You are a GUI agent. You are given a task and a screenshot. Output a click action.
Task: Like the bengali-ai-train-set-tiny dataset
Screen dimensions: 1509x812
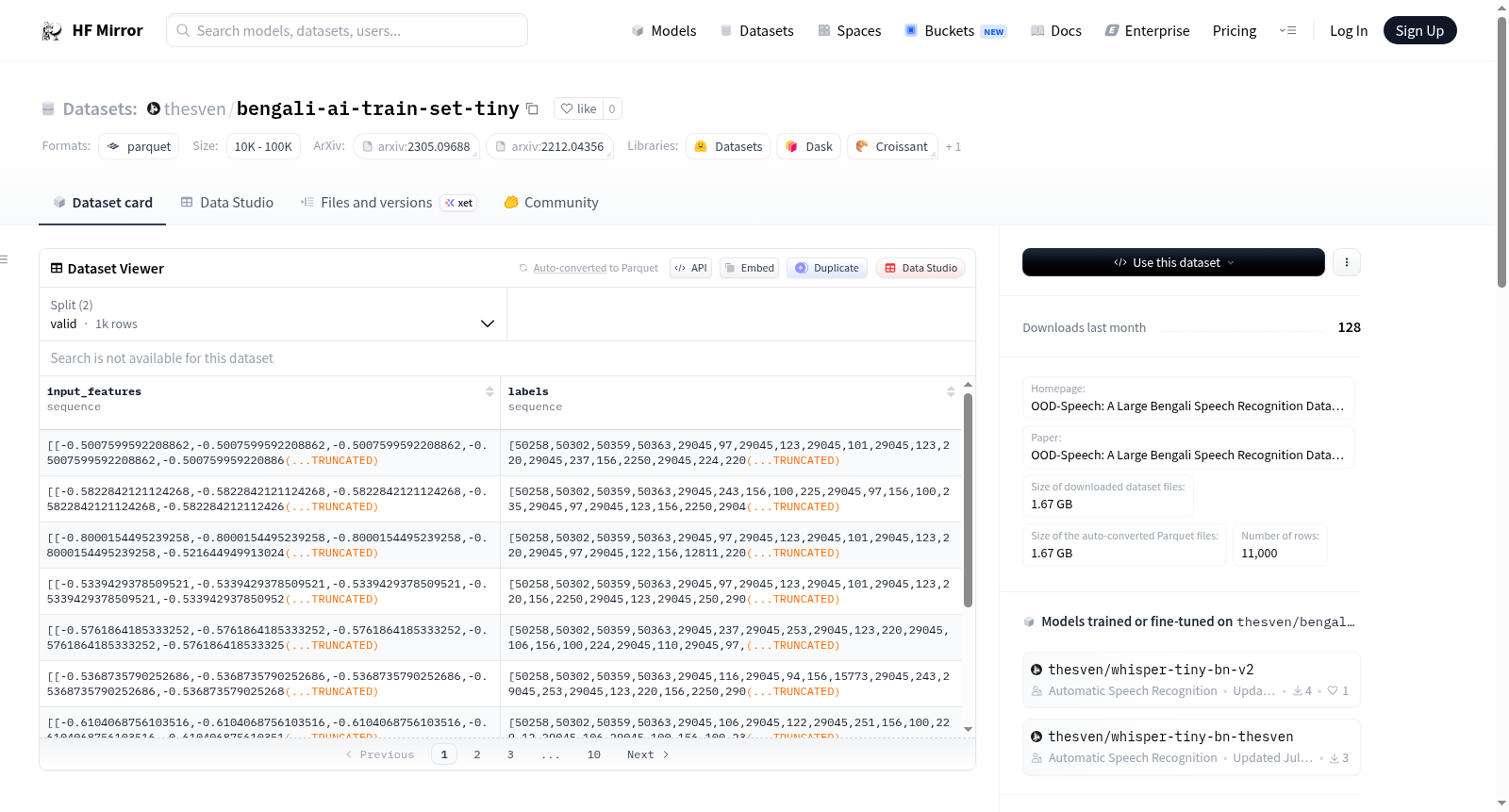(578, 108)
